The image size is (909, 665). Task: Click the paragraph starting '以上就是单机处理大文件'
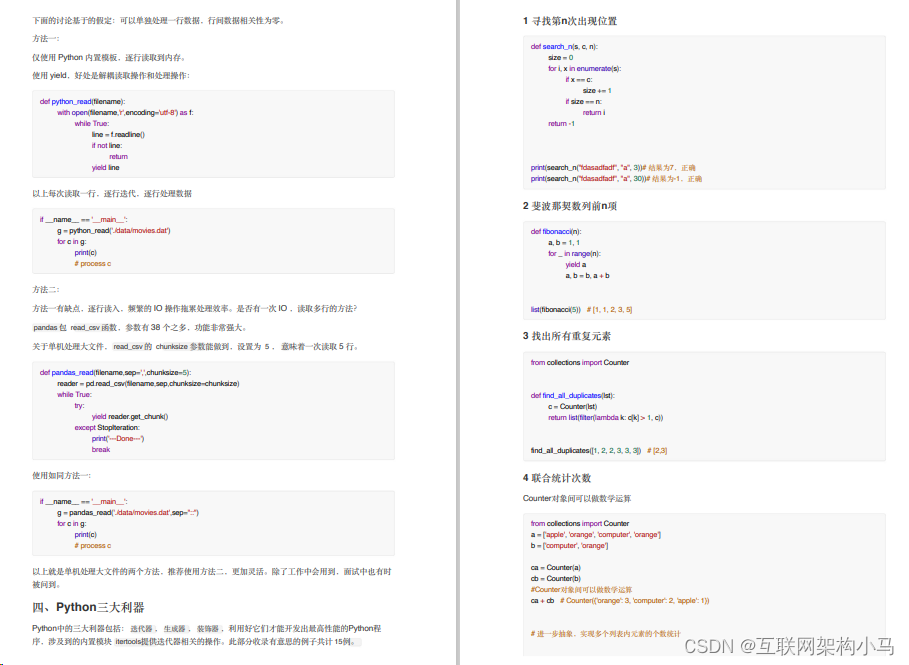click(212, 578)
